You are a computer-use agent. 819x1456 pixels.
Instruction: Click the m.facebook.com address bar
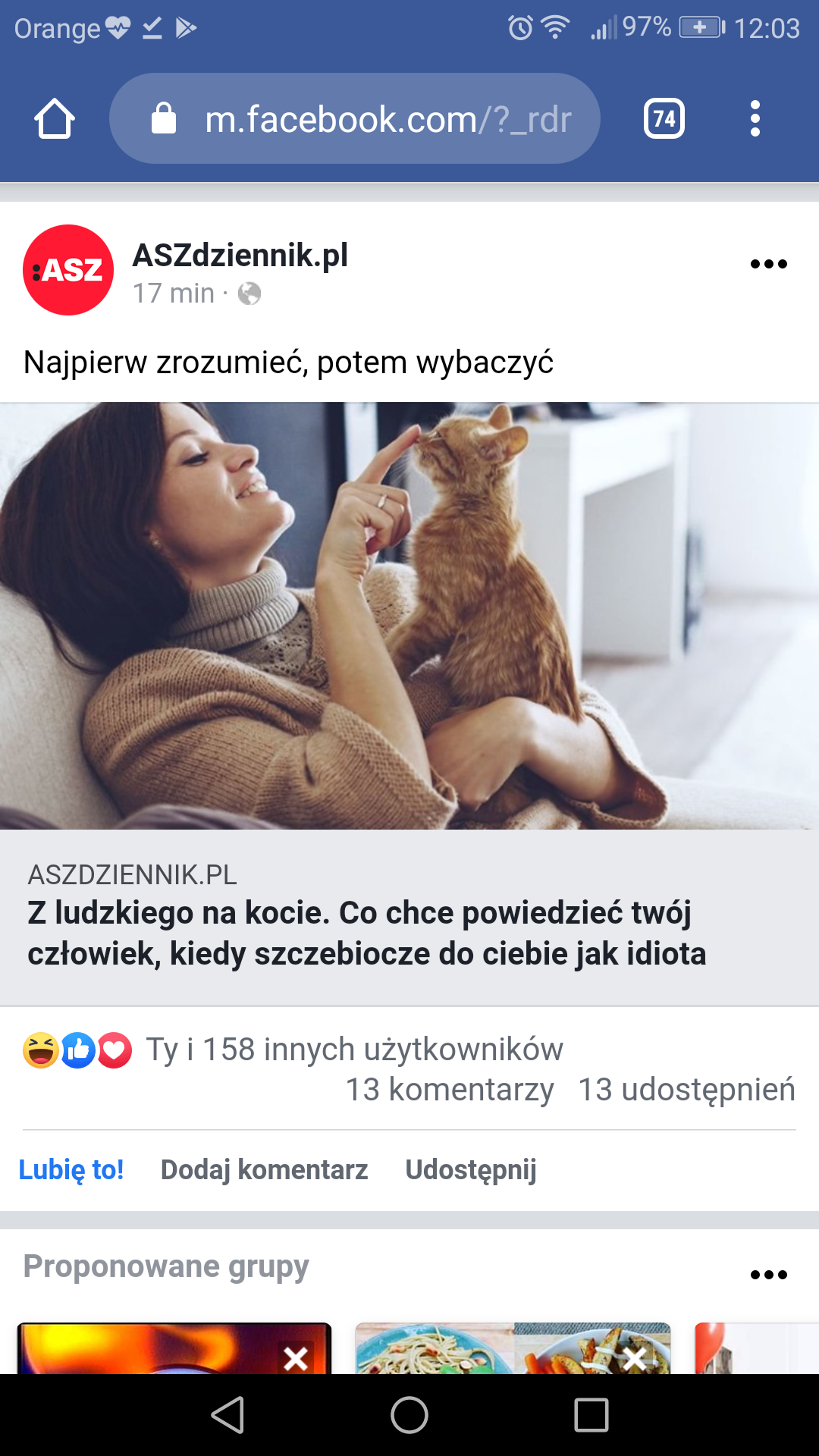click(355, 118)
